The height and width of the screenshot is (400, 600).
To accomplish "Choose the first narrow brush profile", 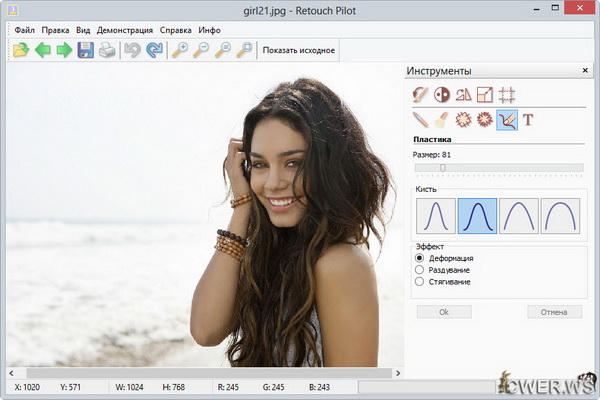I will pyautogui.click(x=435, y=216).
